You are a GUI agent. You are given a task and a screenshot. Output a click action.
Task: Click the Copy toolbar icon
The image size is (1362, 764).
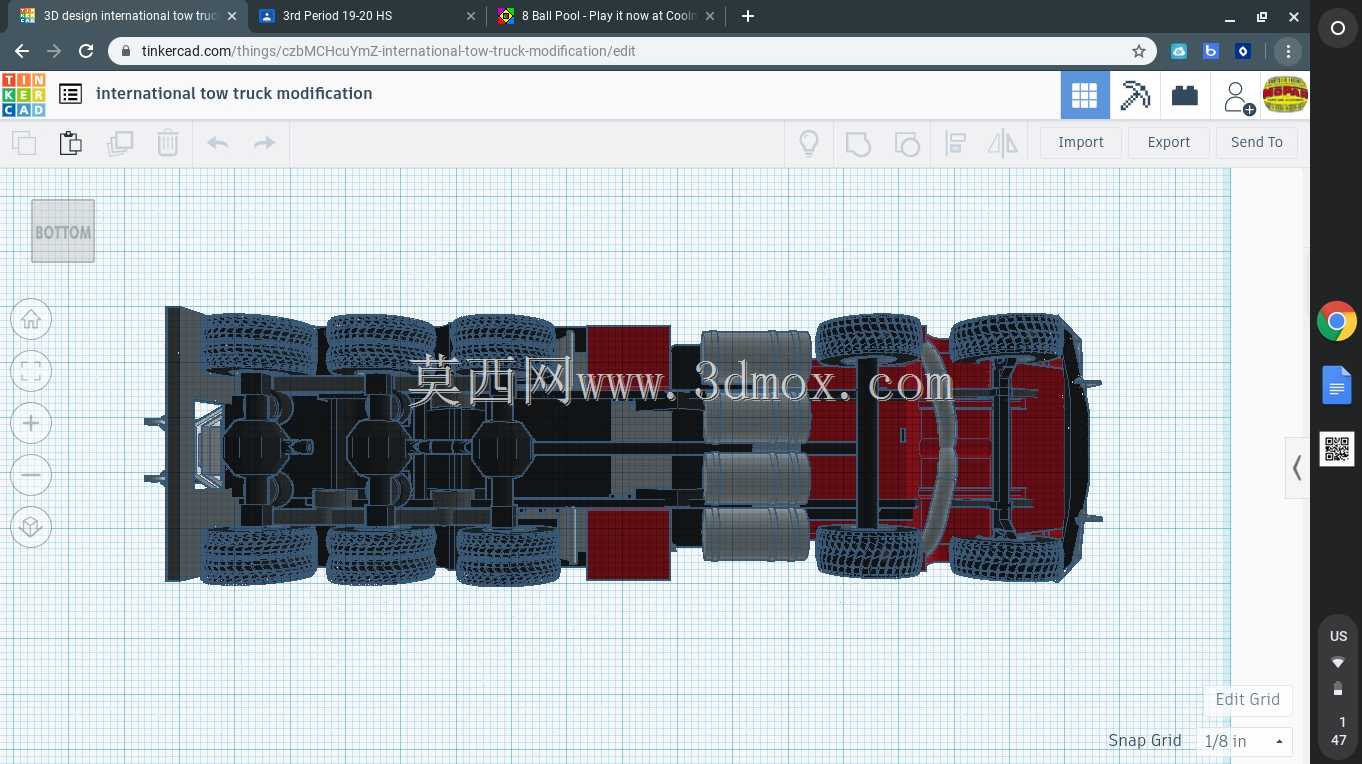(x=24, y=143)
